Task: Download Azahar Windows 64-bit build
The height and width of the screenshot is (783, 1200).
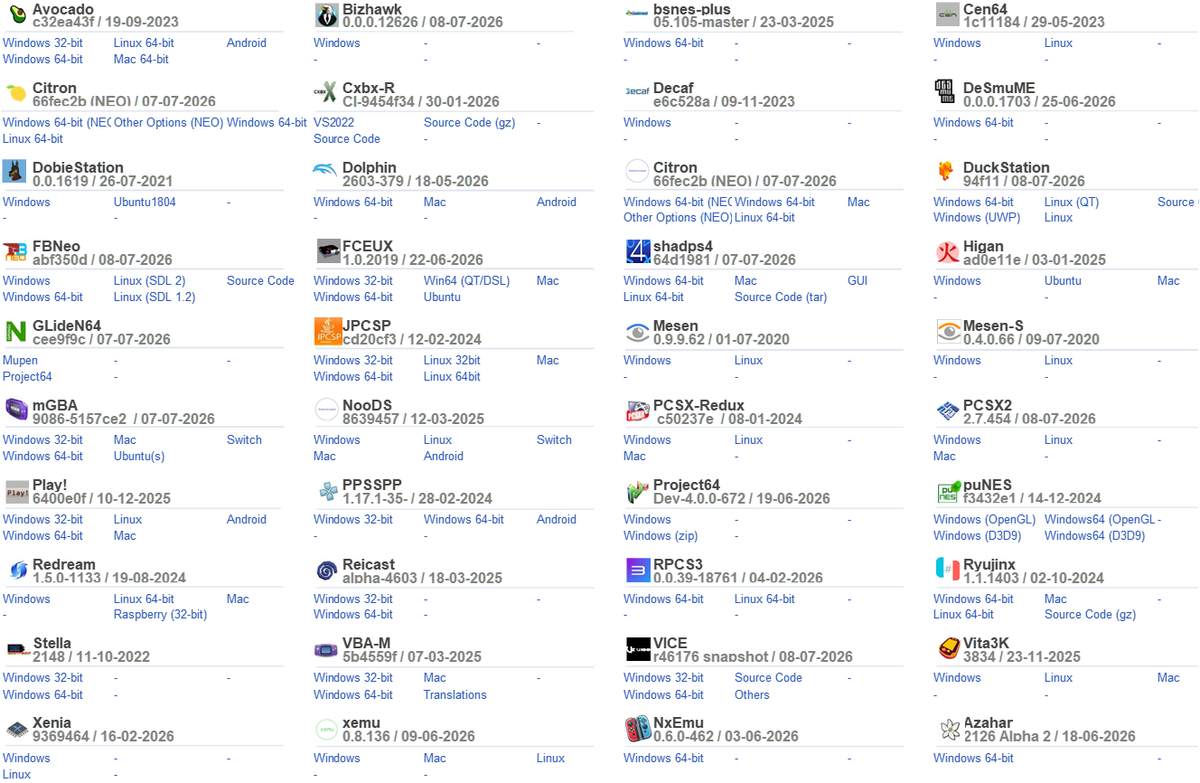Action: (973, 758)
